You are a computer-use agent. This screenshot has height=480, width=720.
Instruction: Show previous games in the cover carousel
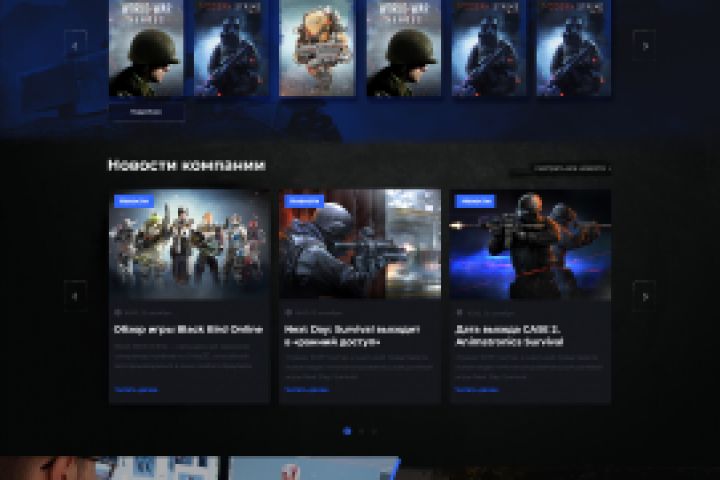(75, 45)
